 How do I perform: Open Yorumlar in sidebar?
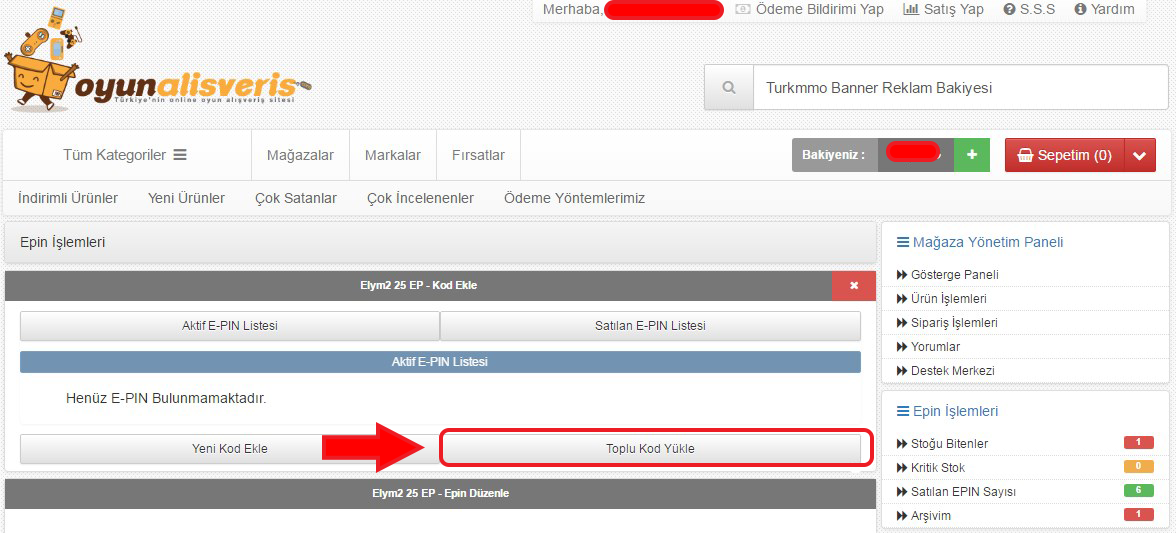click(928, 347)
